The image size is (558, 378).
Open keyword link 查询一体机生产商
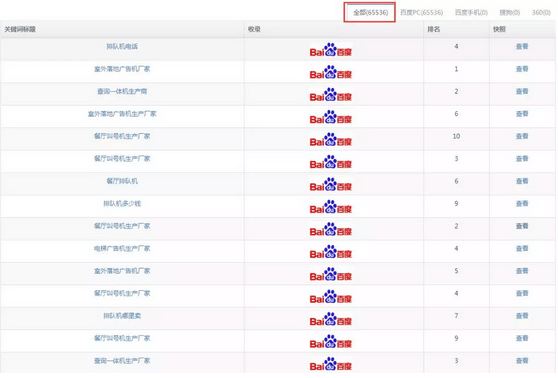coord(122,91)
